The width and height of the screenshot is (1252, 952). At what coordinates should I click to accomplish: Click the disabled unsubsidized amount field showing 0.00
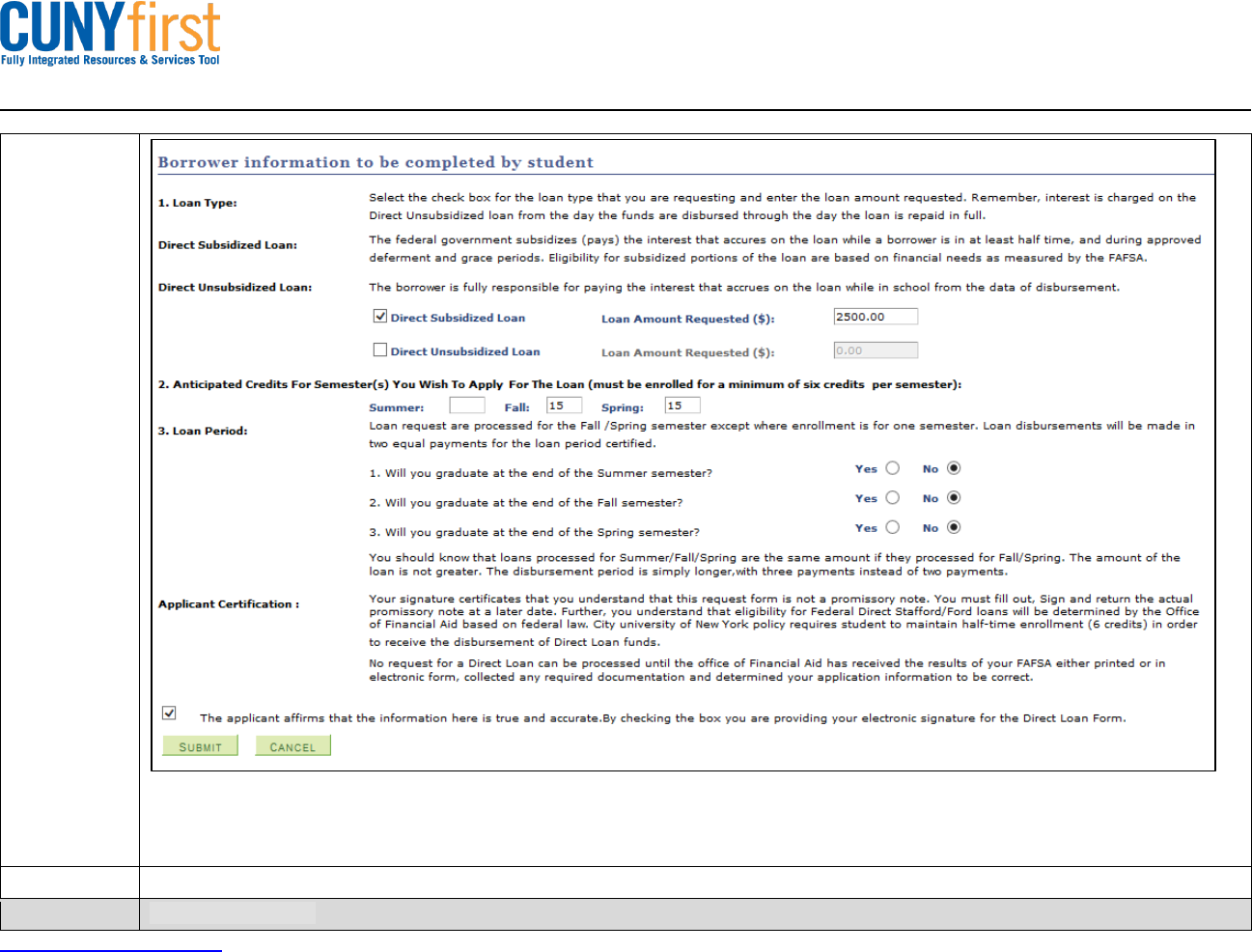(x=876, y=350)
